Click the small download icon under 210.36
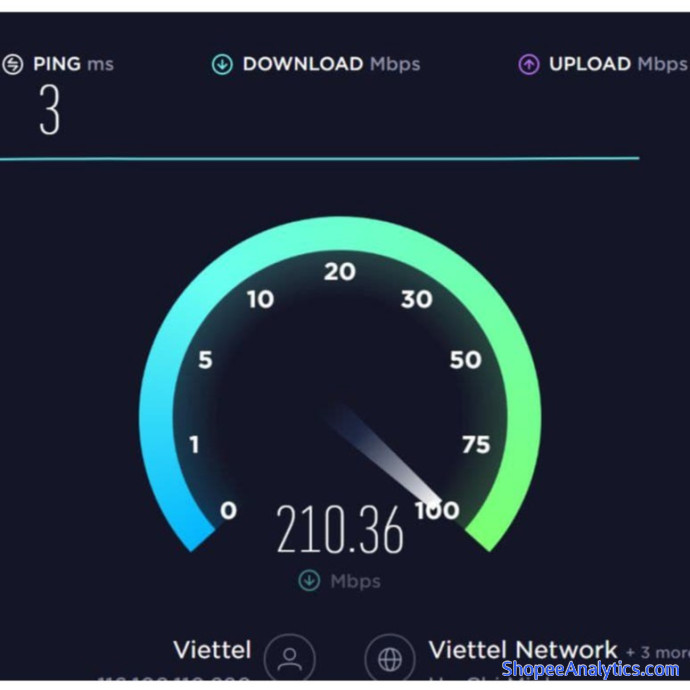The image size is (690, 690). point(309,580)
